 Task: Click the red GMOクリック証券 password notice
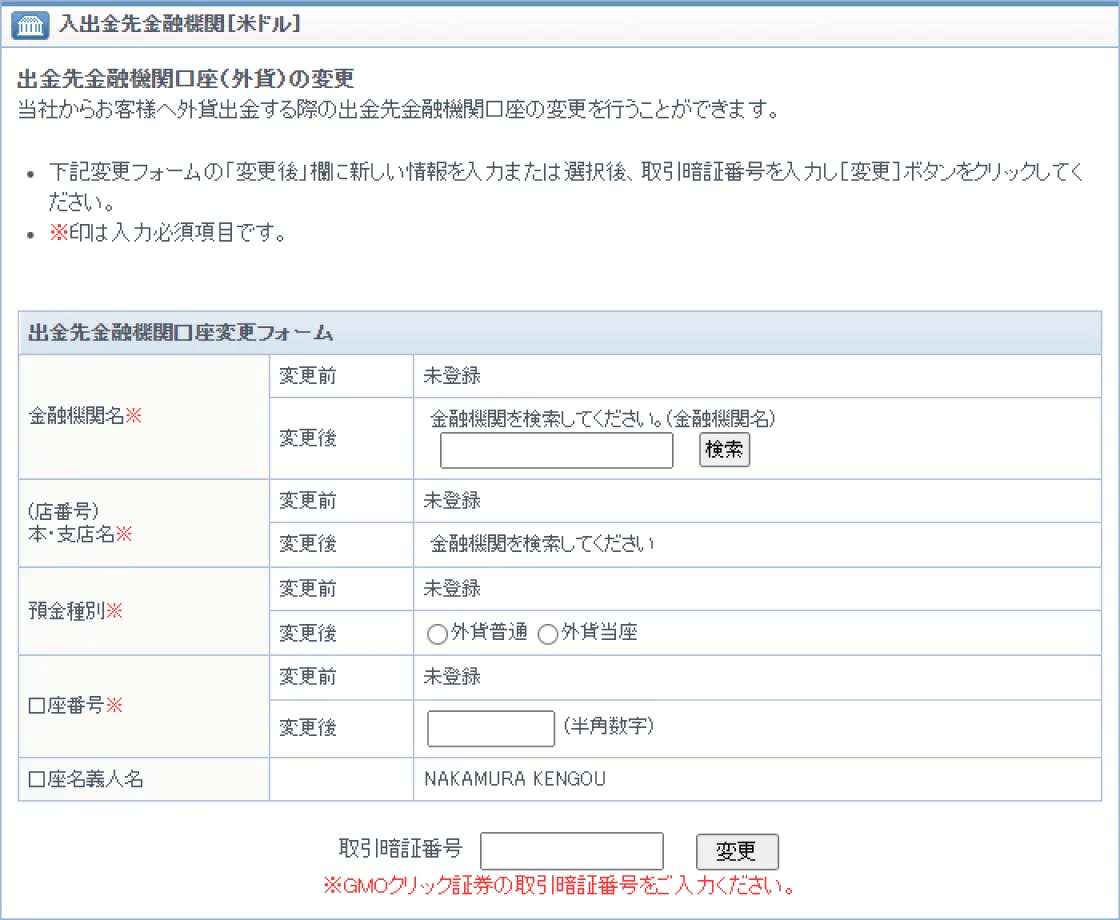(x=558, y=886)
